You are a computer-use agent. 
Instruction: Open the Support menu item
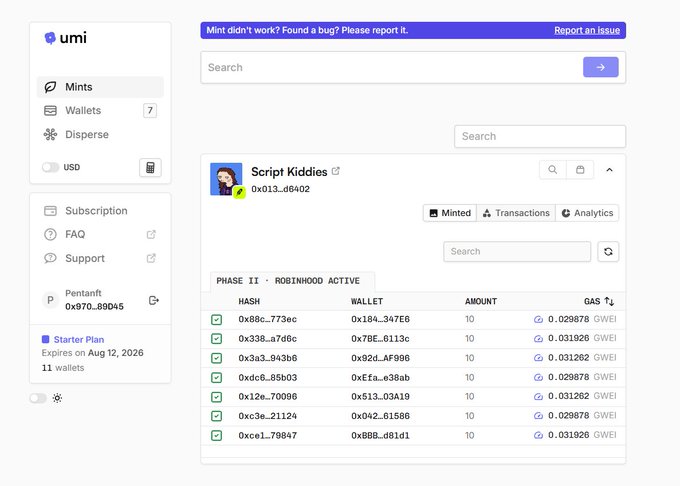[100, 258]
